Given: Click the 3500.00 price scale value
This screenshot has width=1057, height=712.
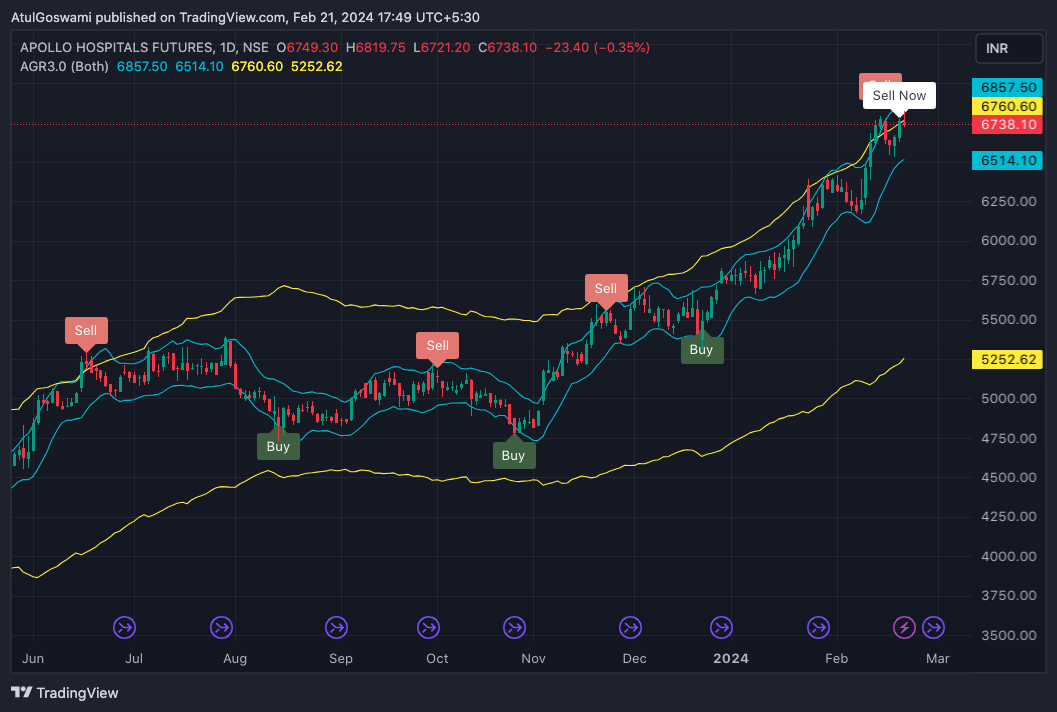Looking at the screenshot, I should tap(1009, 634).
